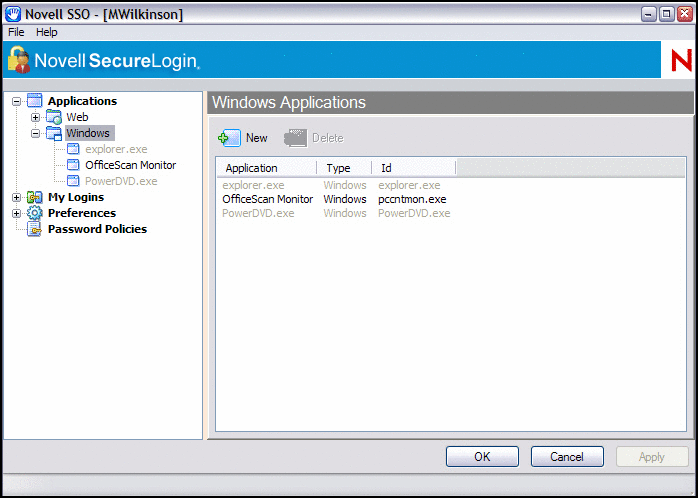The image size is (698, 498).
Task: Click the Applications folder icon in tree
Action: [x=35, y=101]
